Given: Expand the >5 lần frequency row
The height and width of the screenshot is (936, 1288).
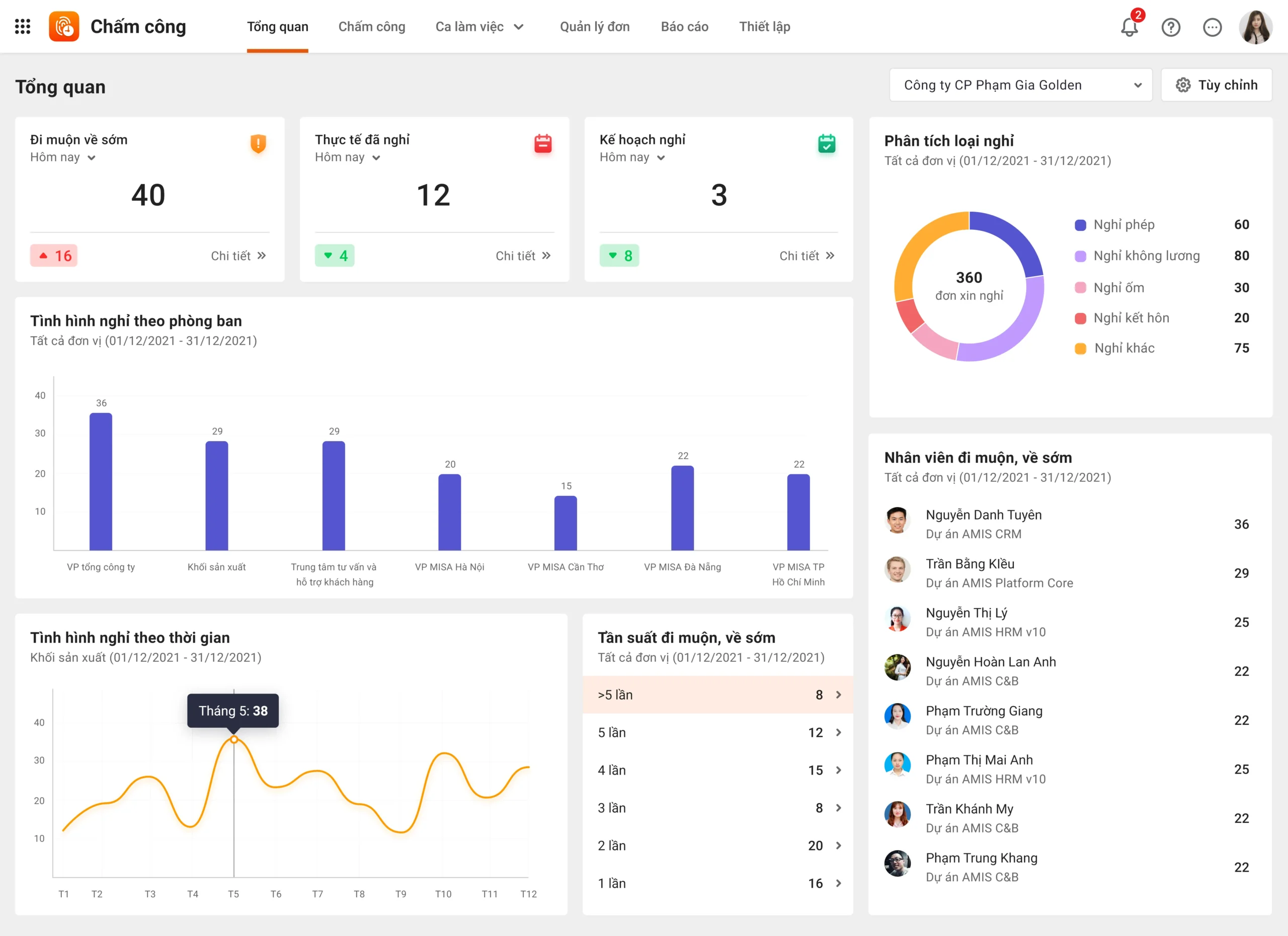Looking at the screenshot, I should (x=718, y=695).
